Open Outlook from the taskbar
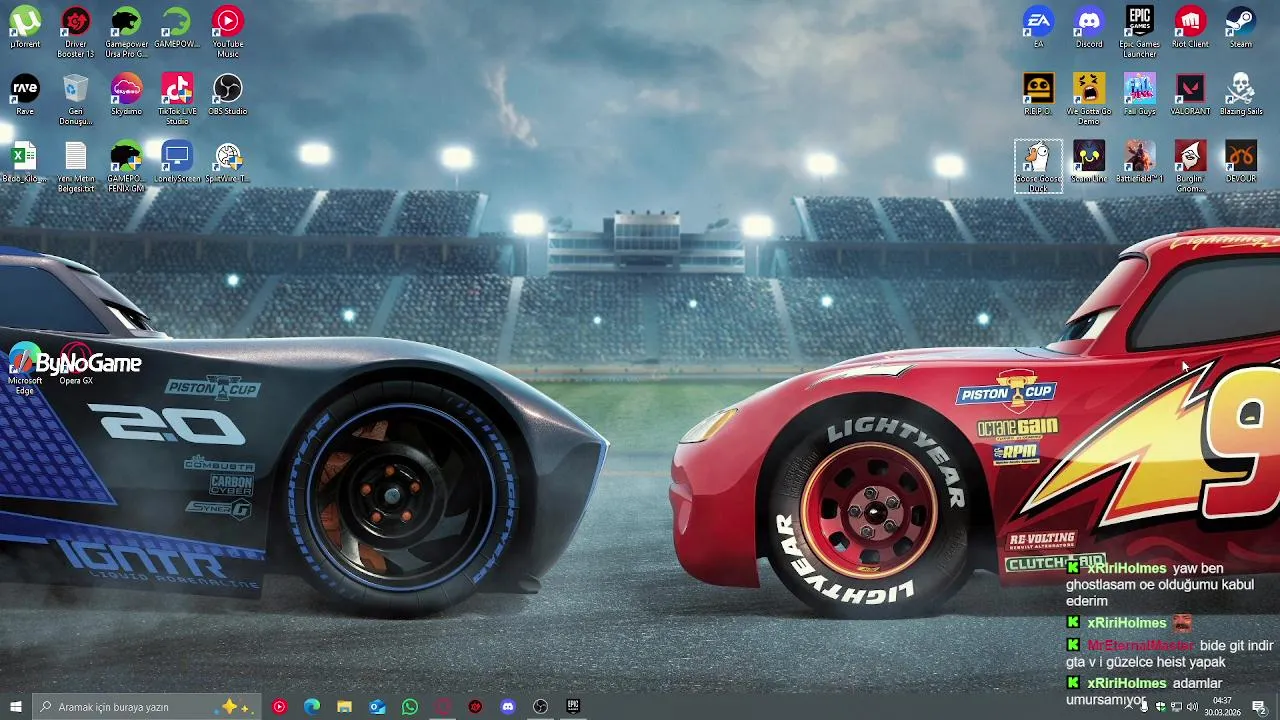Image resolution: width=1280 pixels, height=720 pixels. pos(377,707)
